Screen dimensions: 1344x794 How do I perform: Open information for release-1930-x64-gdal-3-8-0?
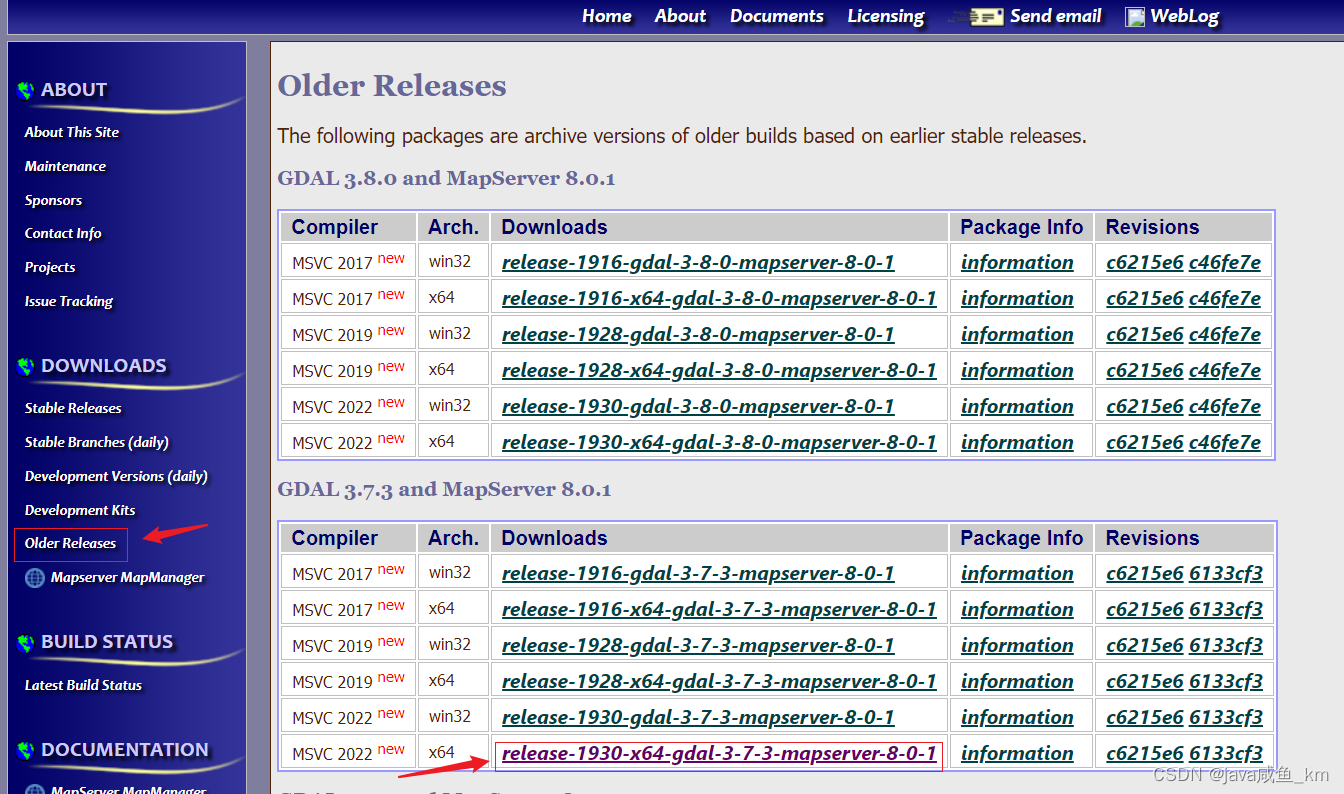pyautogui.click(x=1017, y=442)
